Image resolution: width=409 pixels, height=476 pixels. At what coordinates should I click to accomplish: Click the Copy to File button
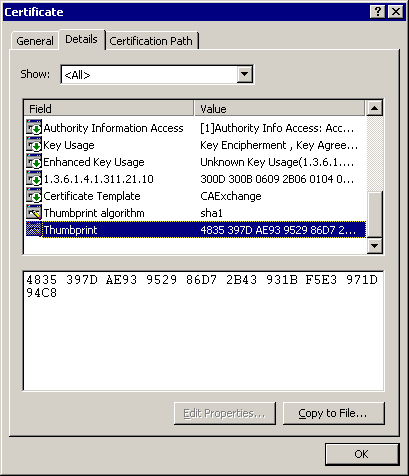[x=334, y=413]
